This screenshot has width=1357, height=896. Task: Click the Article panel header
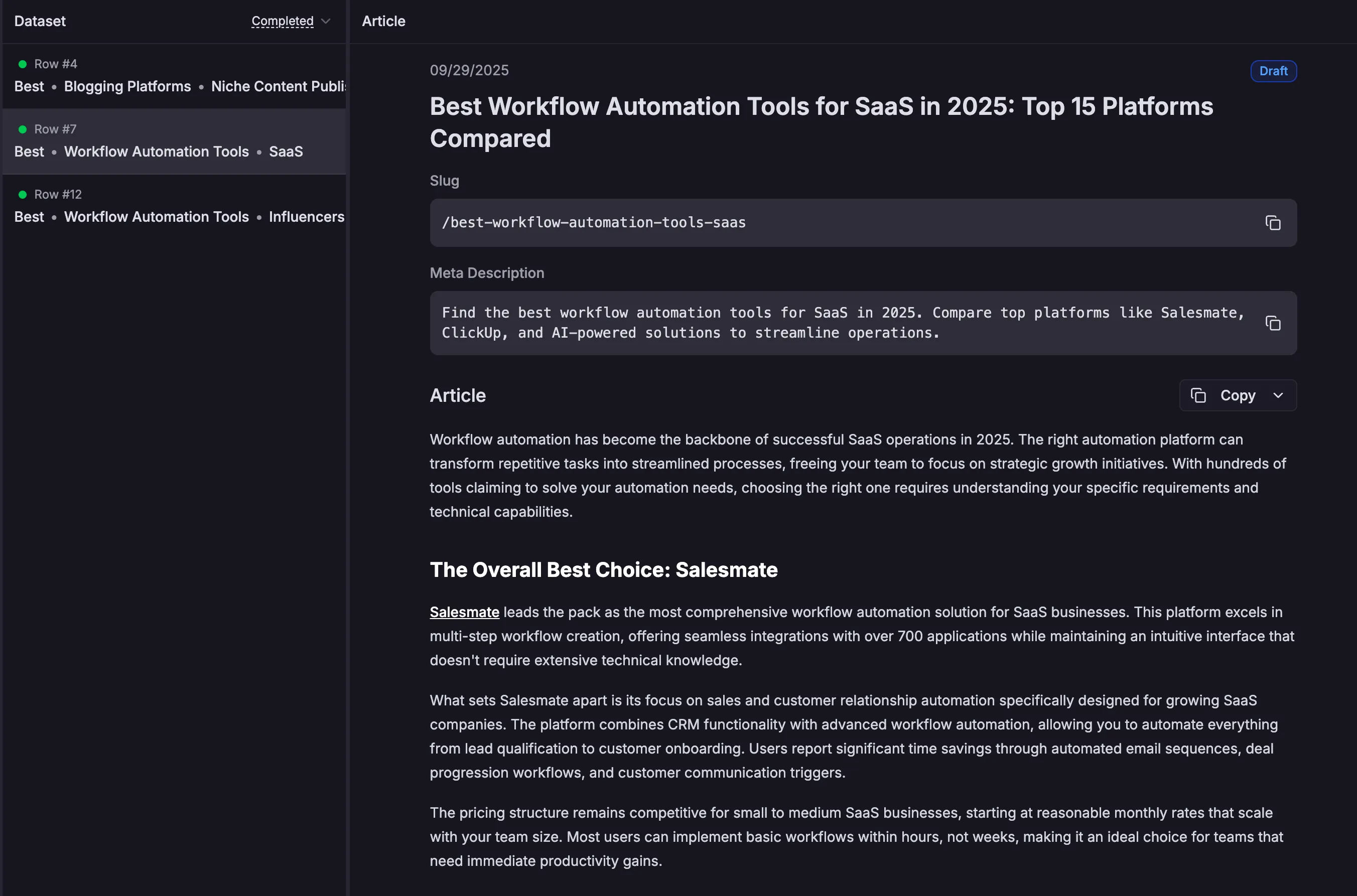point(383,21)
